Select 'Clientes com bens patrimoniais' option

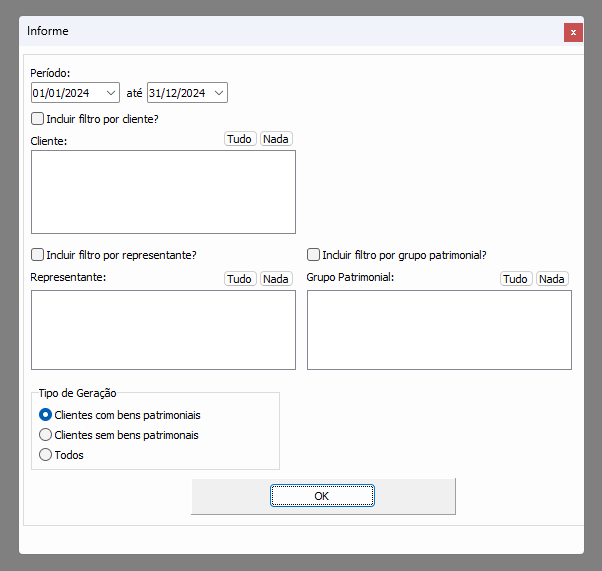coord(45,415)
